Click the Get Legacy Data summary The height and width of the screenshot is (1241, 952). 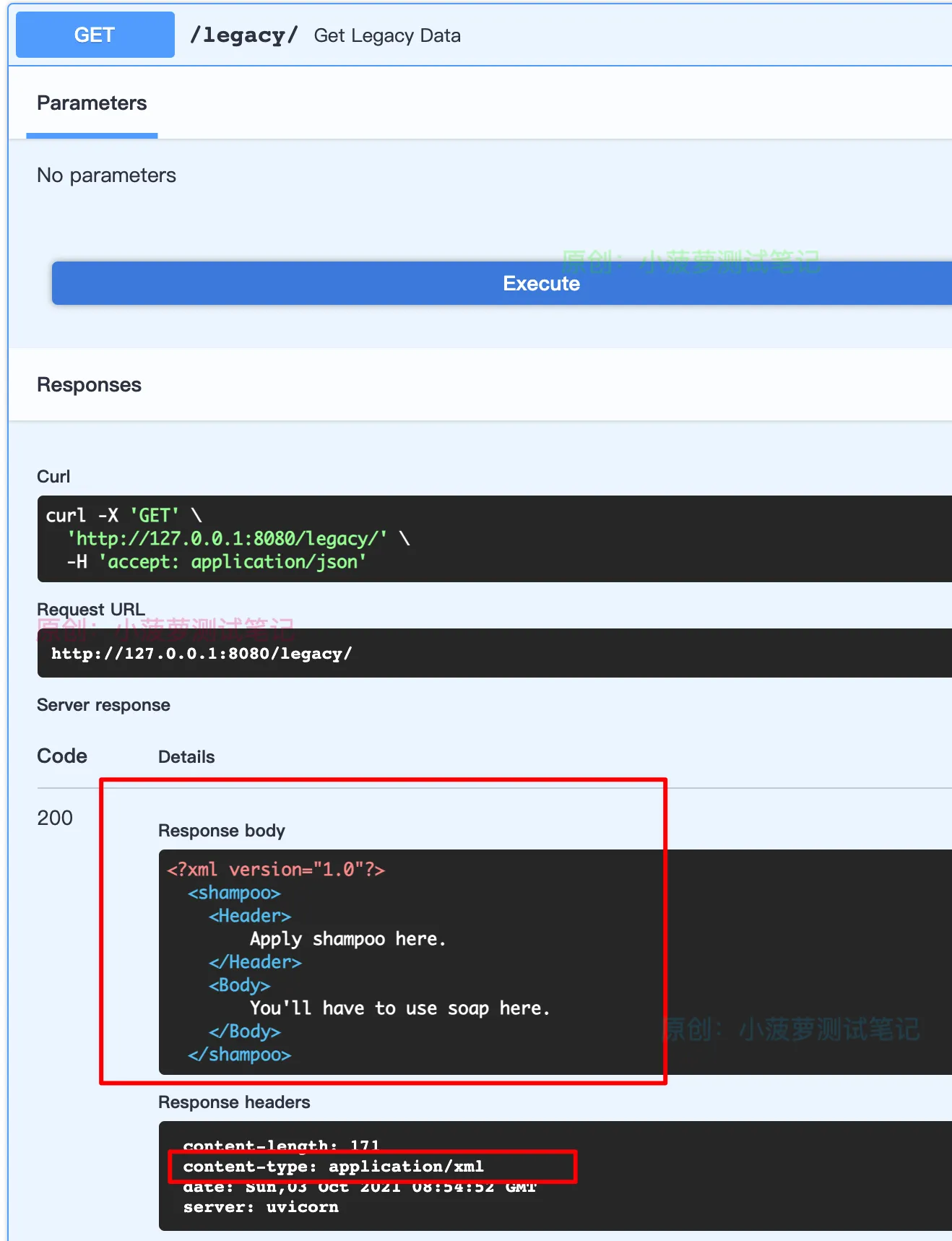387,35
